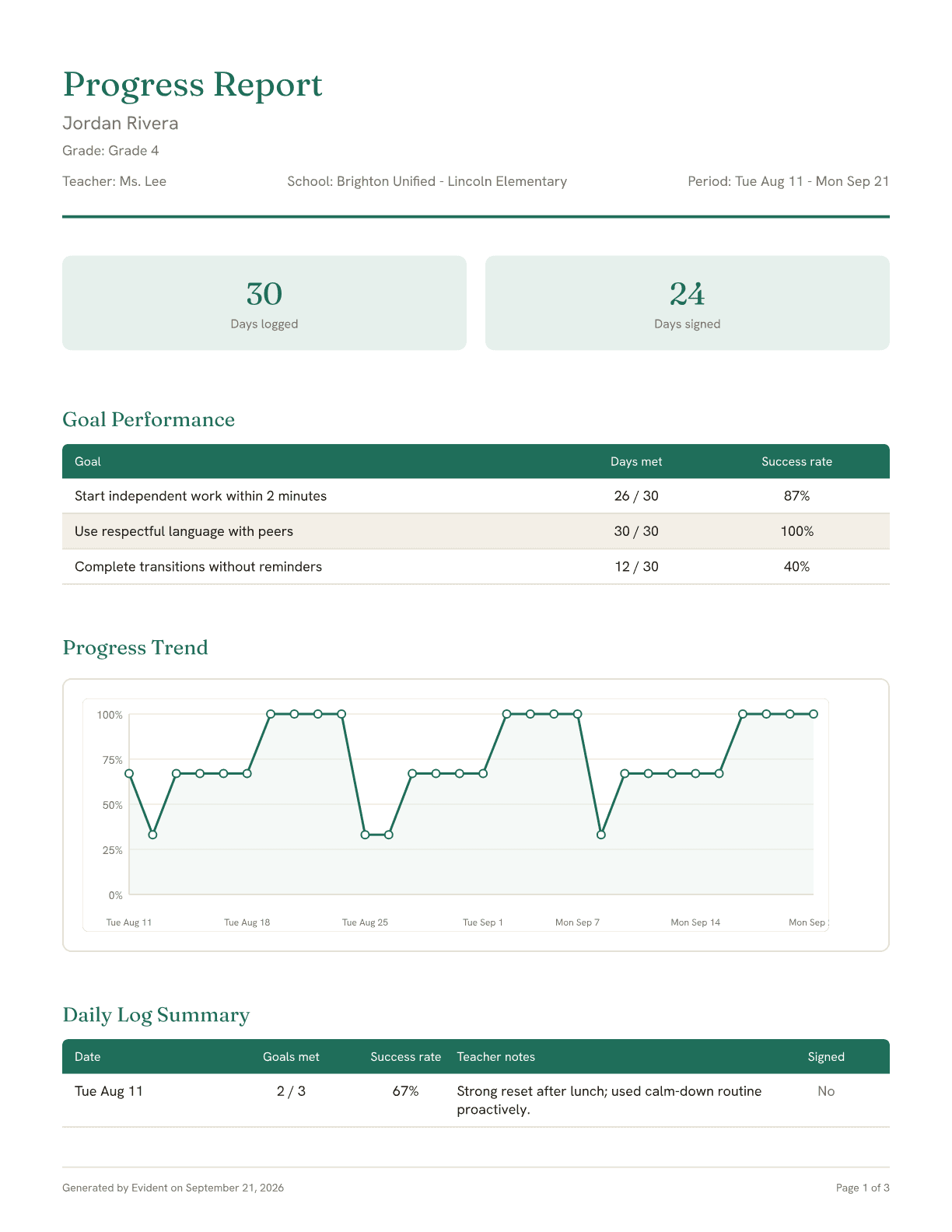Select the "50%" chart axis label
Viewport: 952px width, 1232px height.
pos(113,805)
